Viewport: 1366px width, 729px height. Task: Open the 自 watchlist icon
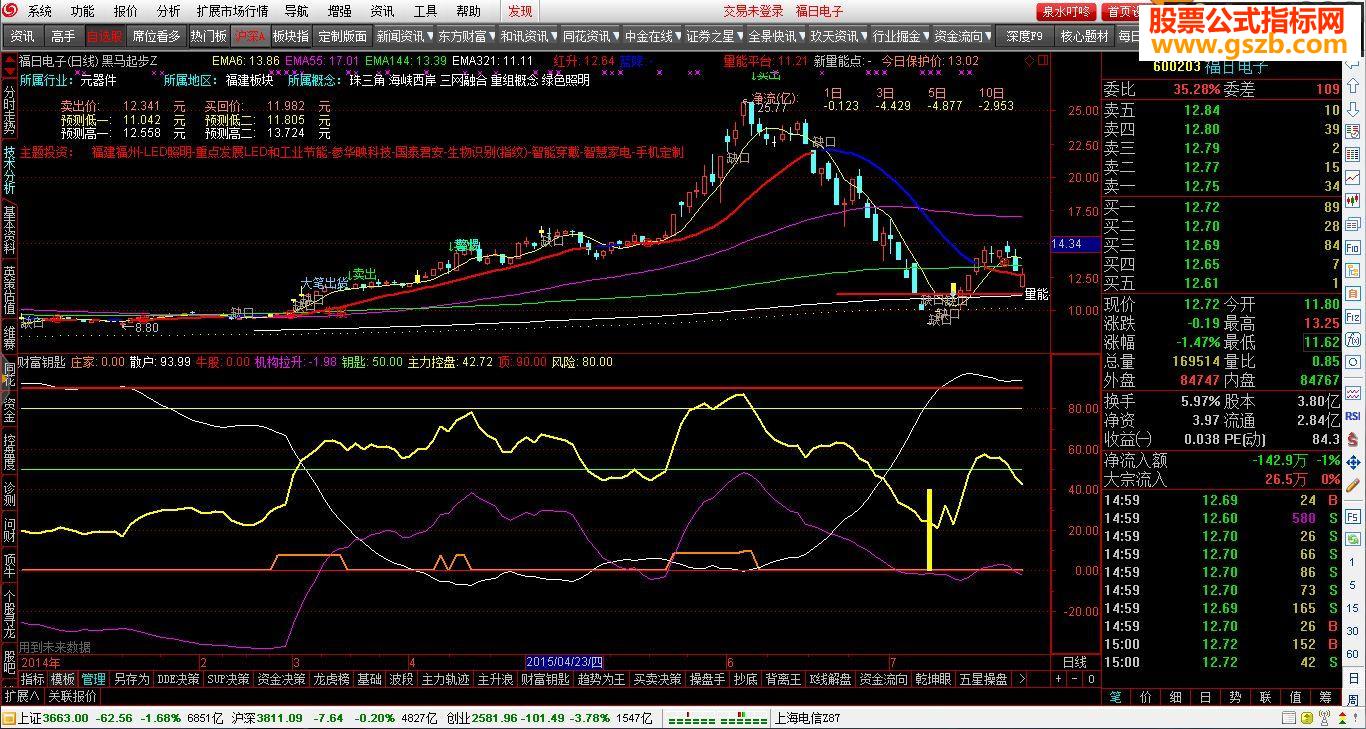(1352, 292)
